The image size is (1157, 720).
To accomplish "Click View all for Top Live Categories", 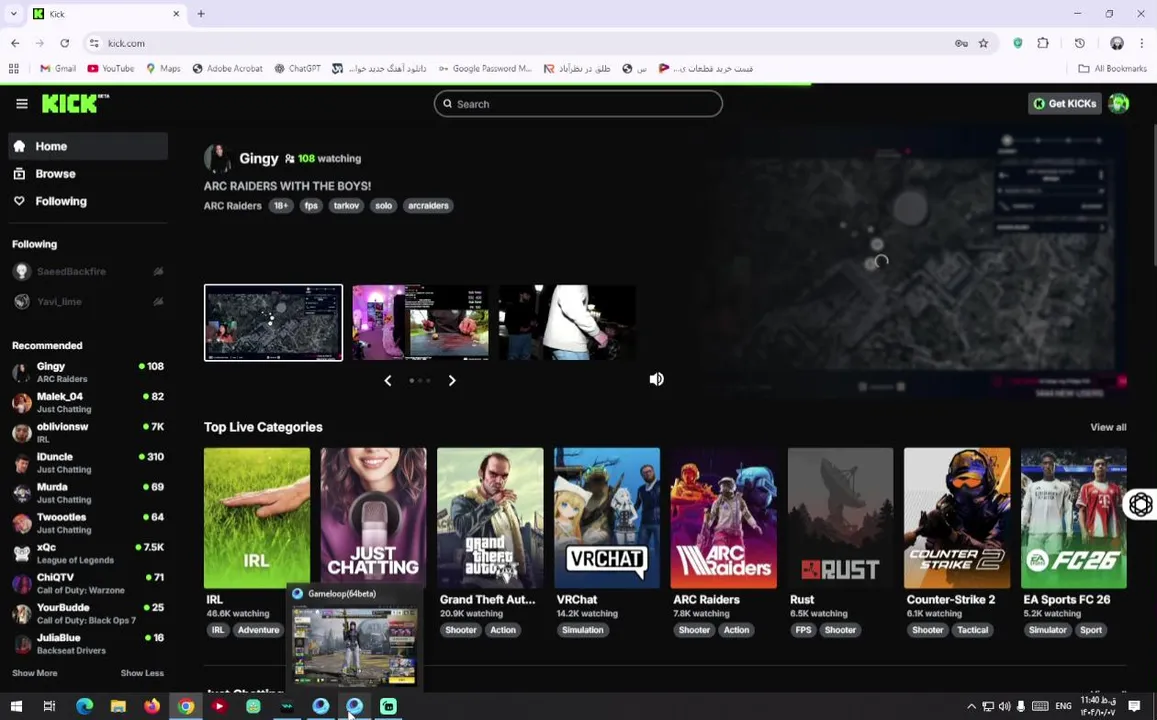I will point(1108,427).
